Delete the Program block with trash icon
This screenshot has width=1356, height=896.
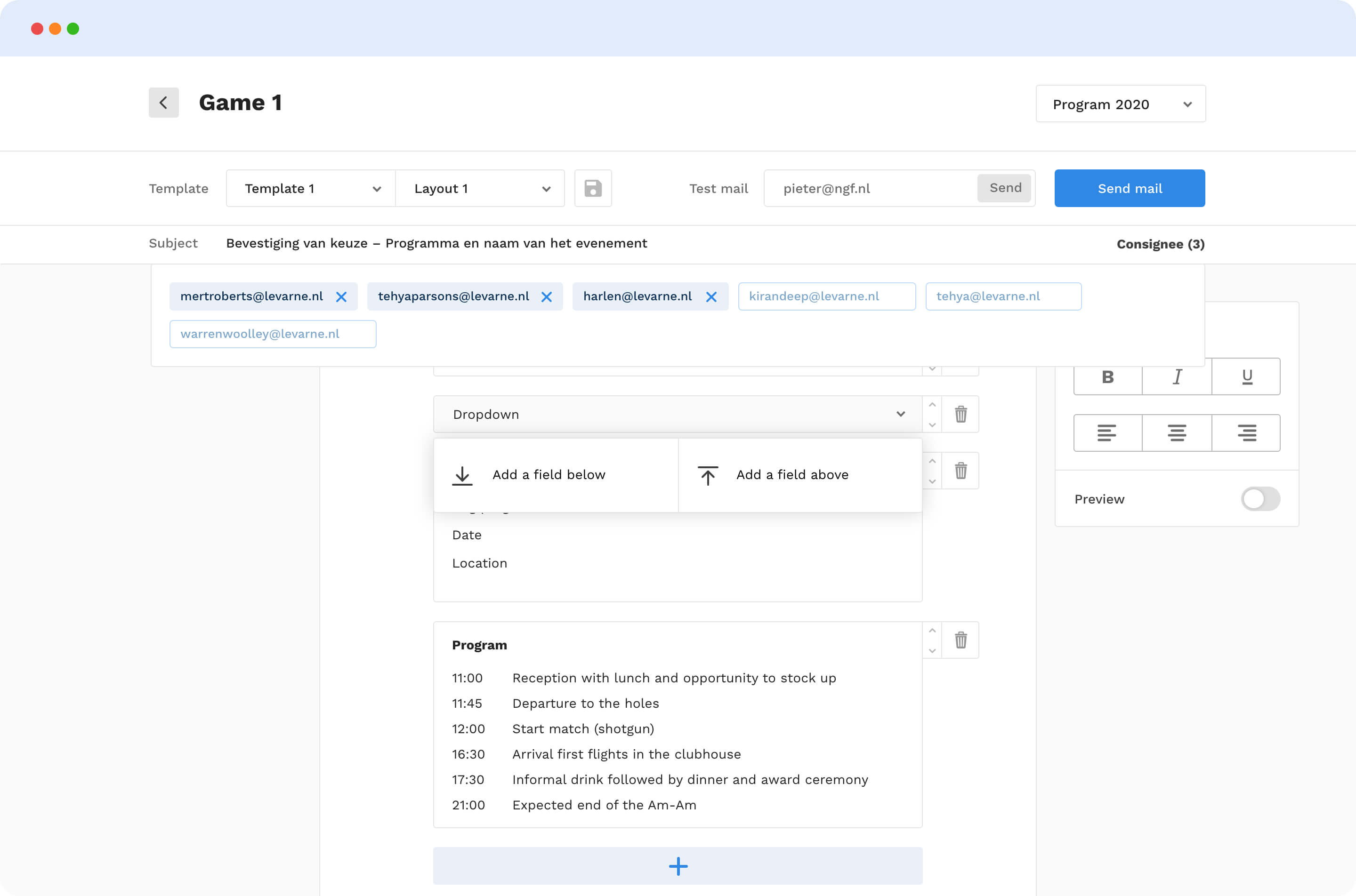[960, 640]
